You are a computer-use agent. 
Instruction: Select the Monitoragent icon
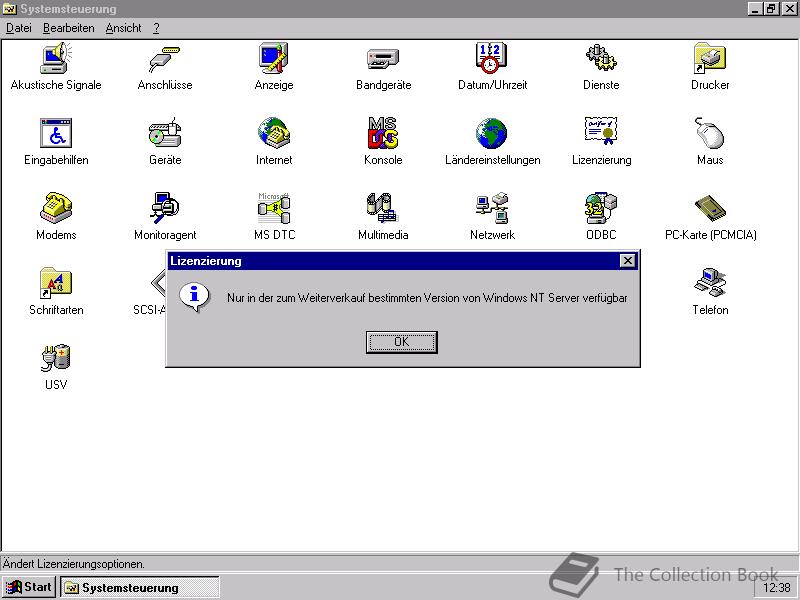[165, 208]
